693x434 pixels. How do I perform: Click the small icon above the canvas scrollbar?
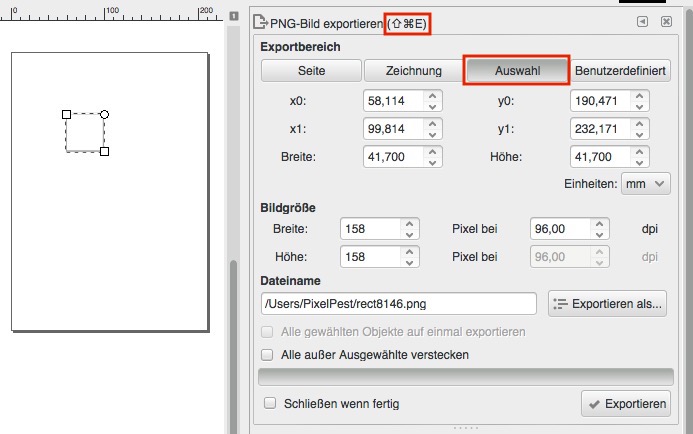point(233,18)
